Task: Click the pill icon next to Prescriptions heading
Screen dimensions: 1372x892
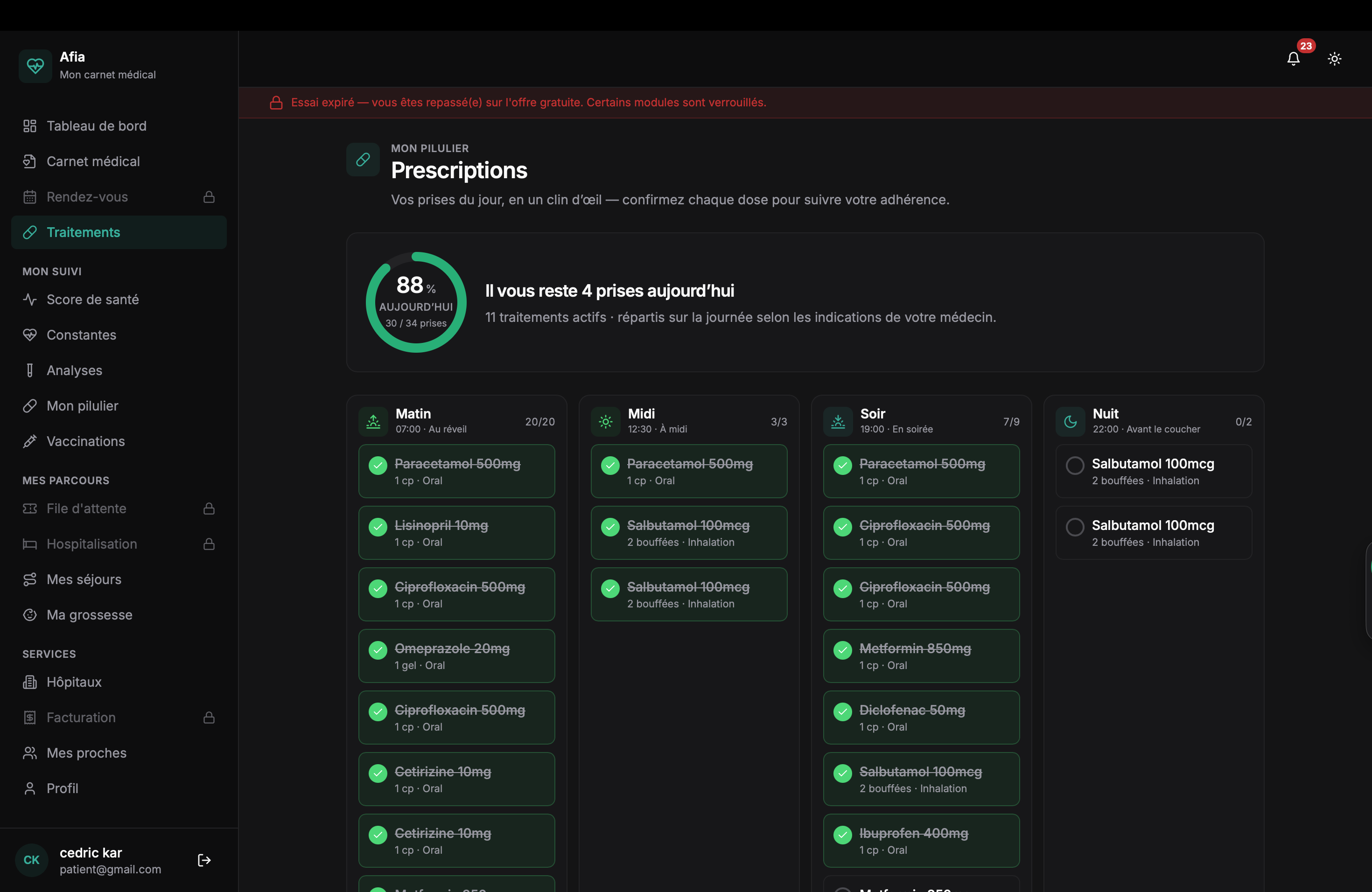Action: point(363,160)
